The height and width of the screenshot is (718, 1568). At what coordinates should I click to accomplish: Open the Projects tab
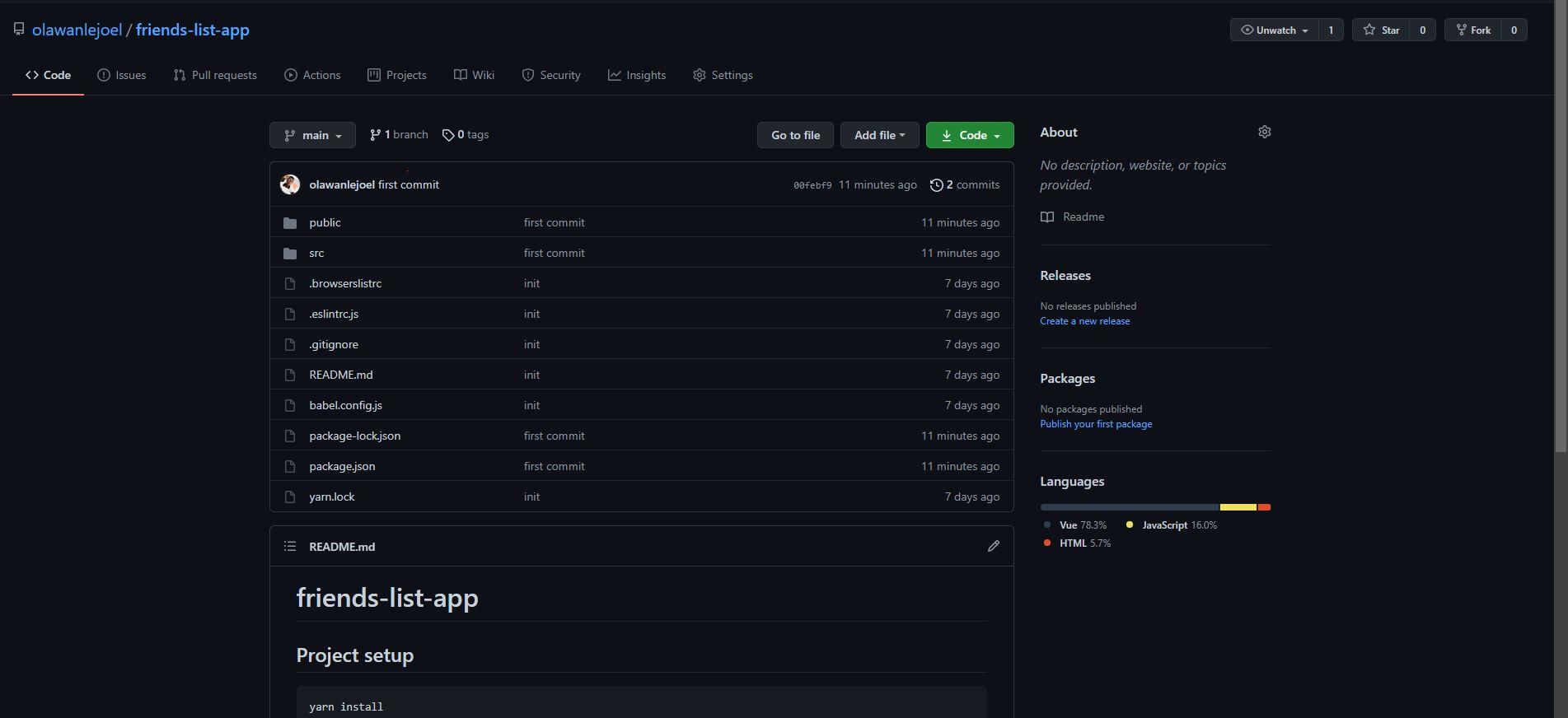click(397, 75)
